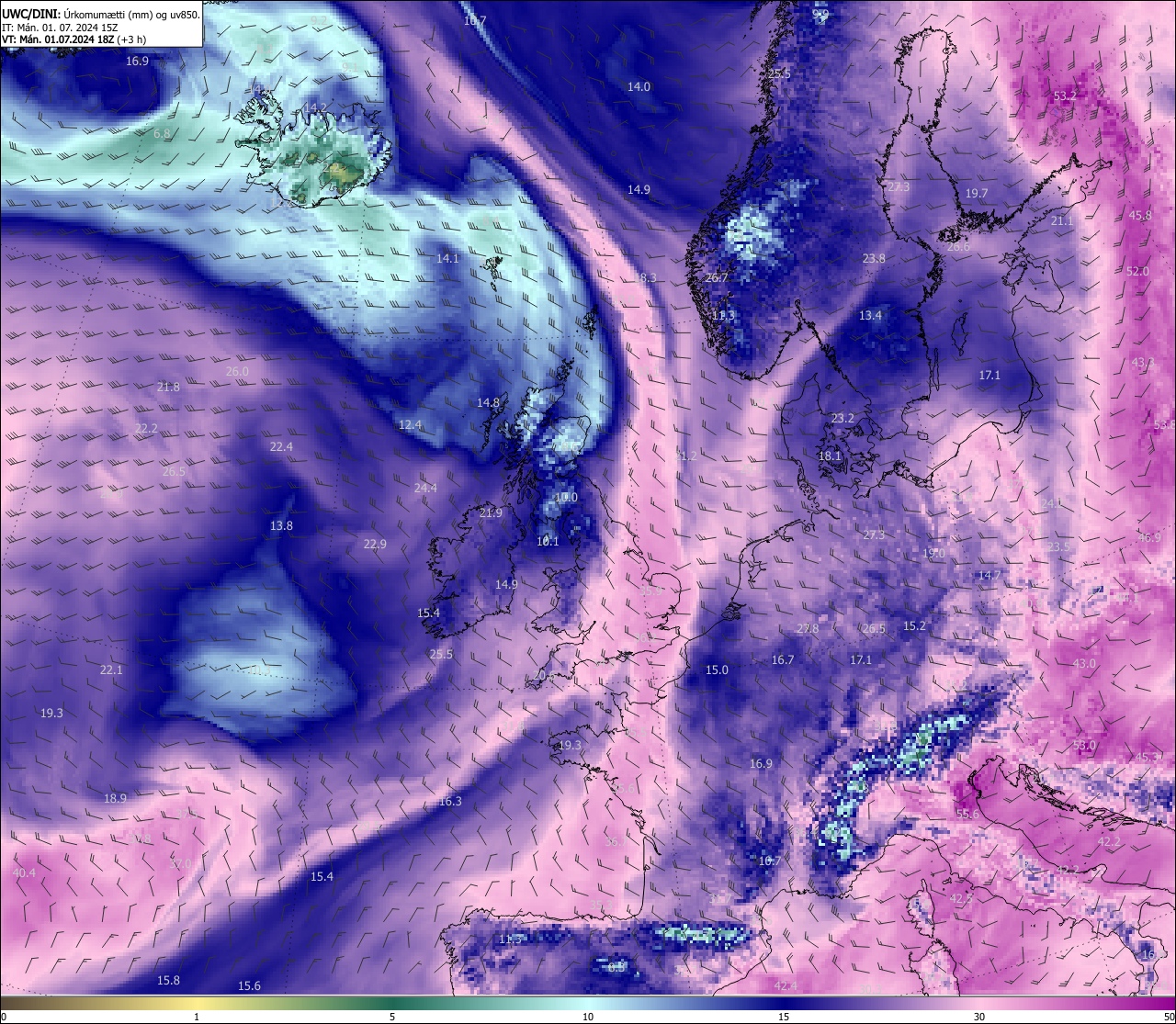Click the 6.8 value west of Iceland
1176x1024 pixels.
[x=162, y=133]
